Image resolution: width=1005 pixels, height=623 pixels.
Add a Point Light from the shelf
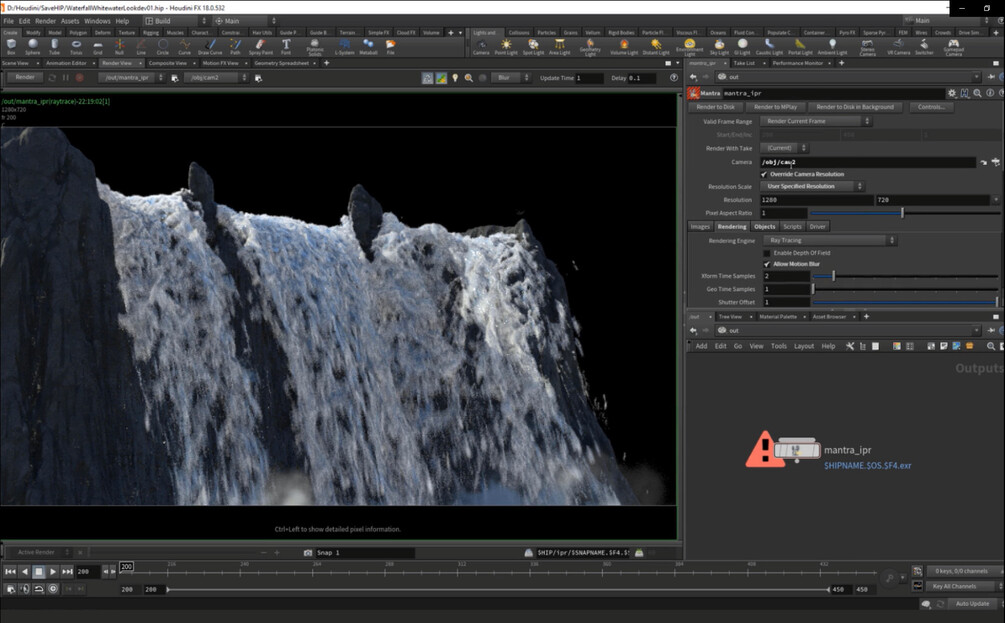pyautogui.click(x=506, y=46)
